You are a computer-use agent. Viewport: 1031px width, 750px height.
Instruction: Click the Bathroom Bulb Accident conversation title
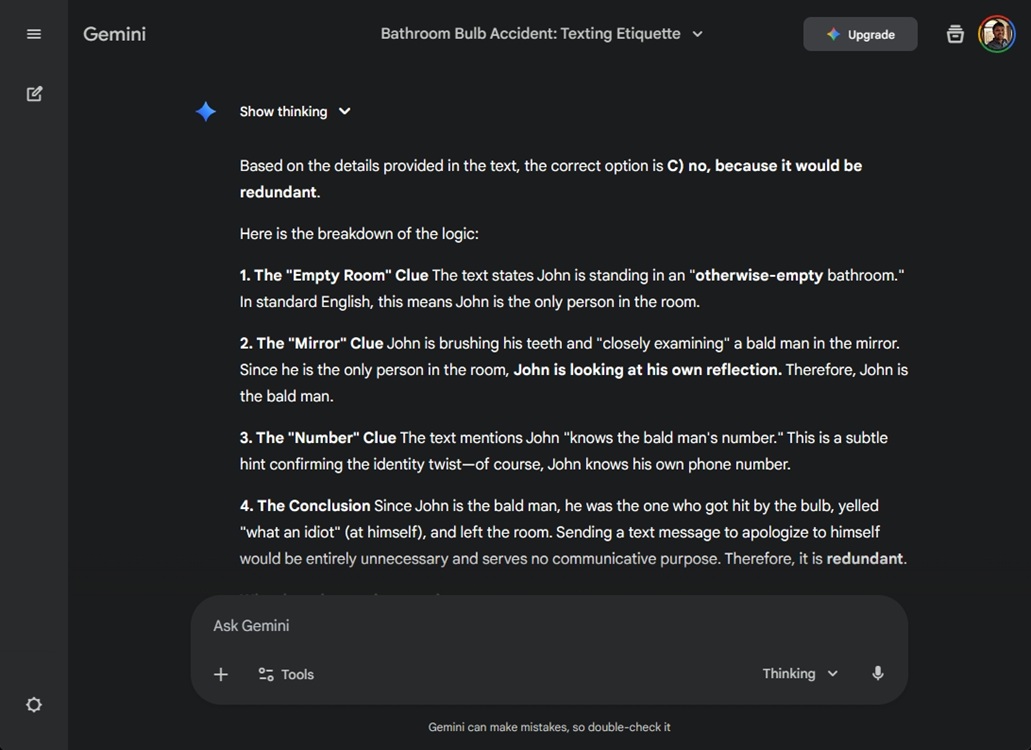(x=530, y=34)
